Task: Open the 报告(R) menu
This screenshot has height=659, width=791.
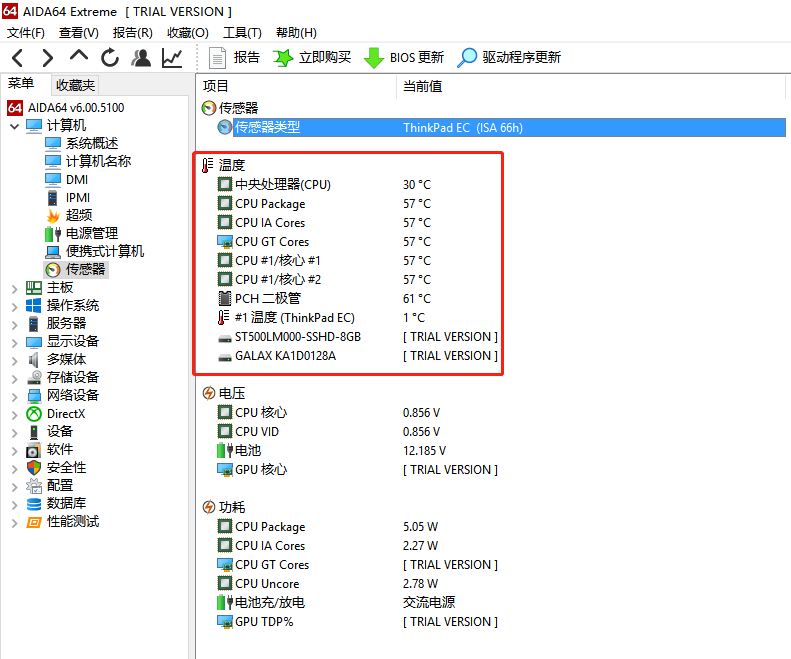Action: coord(133,33)
